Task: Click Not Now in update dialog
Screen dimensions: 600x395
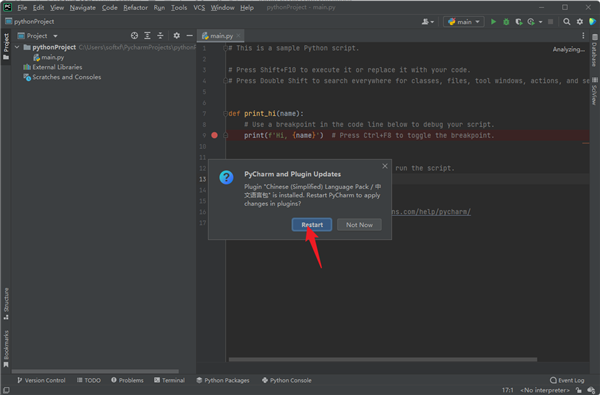Action: 359,225
